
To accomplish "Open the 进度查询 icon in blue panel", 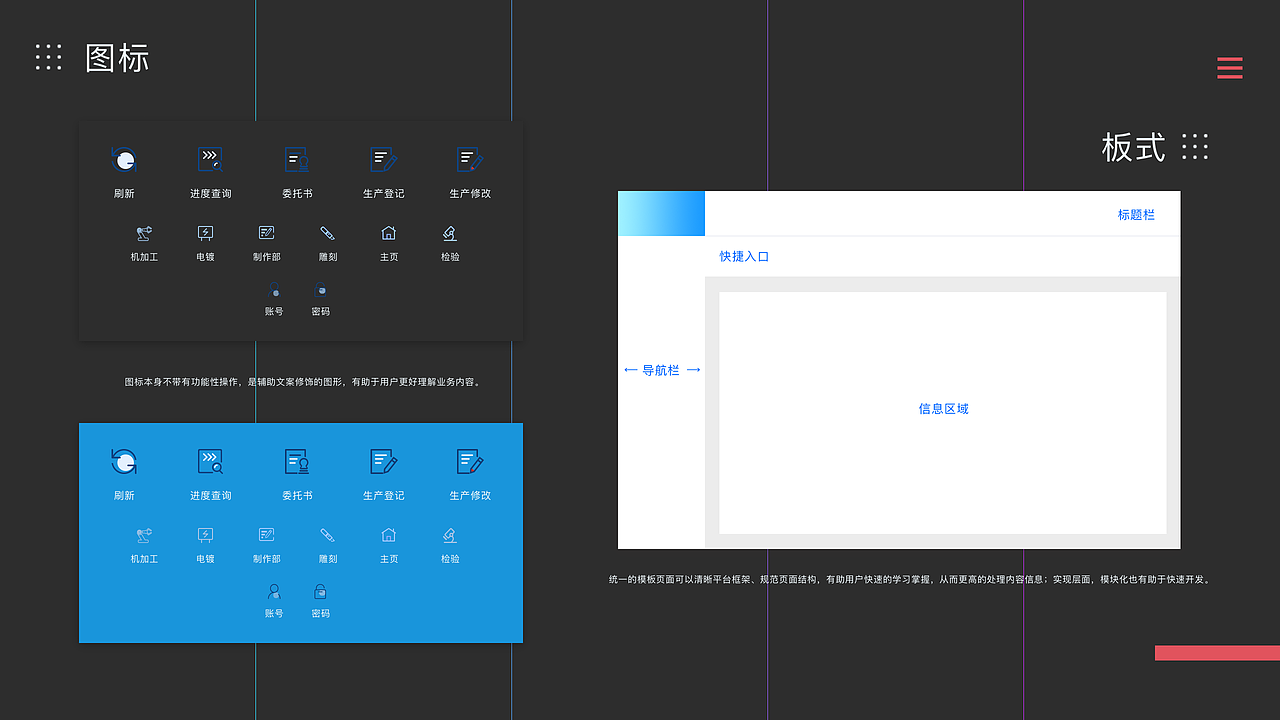I will [210, 461].
